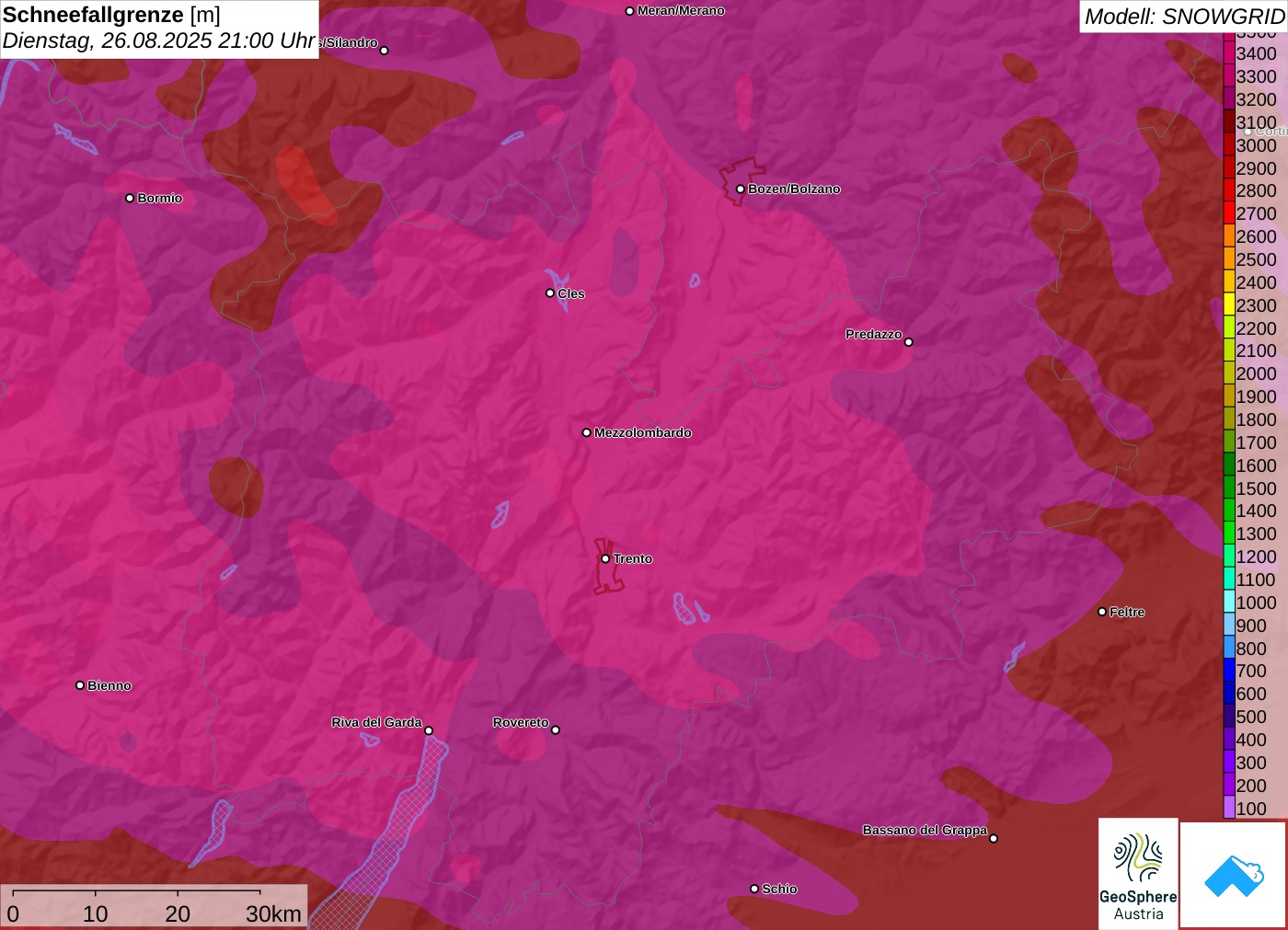
Task: Select the '200' legend value
Action: tap(1251, 786)
